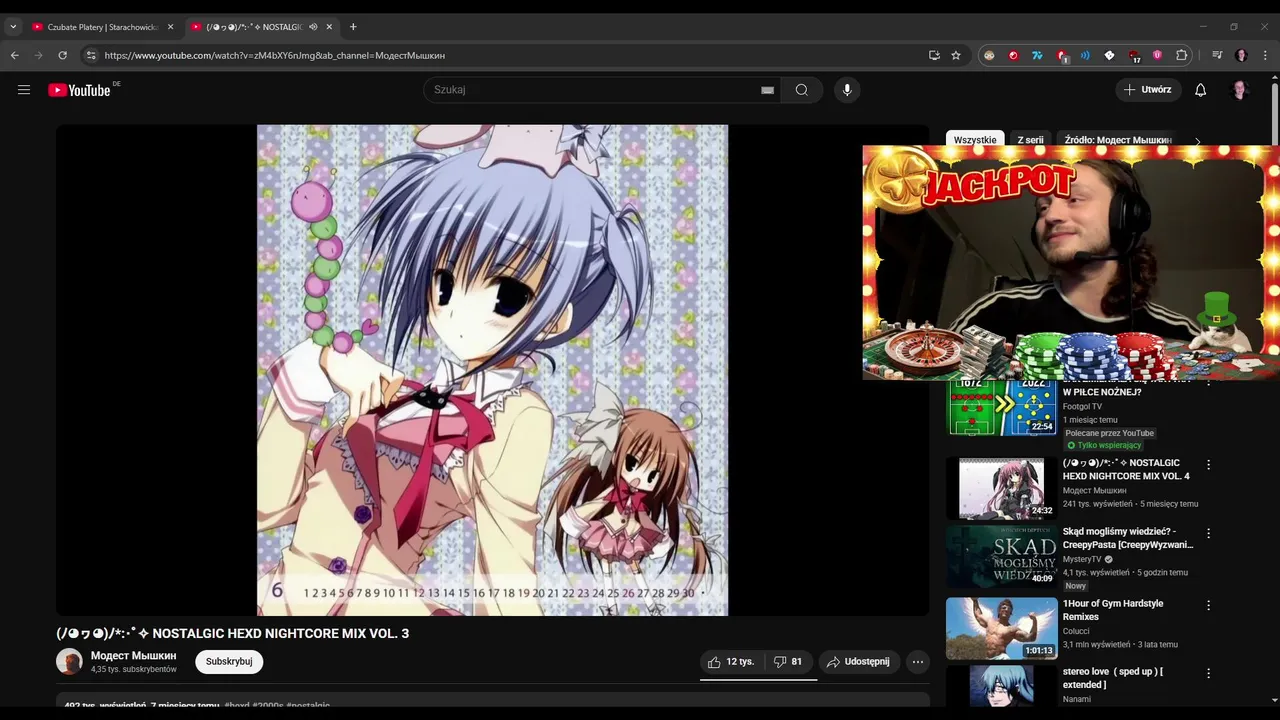Dislike the video showing 81
This screenshot has width=1280, height=720.
point(789,661)
